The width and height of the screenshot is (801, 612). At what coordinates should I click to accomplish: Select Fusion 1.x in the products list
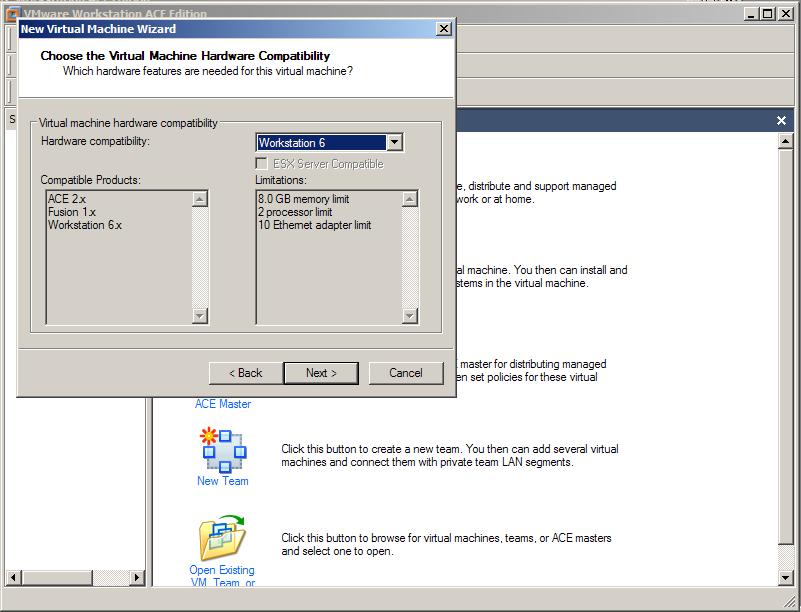pos(71,212)
